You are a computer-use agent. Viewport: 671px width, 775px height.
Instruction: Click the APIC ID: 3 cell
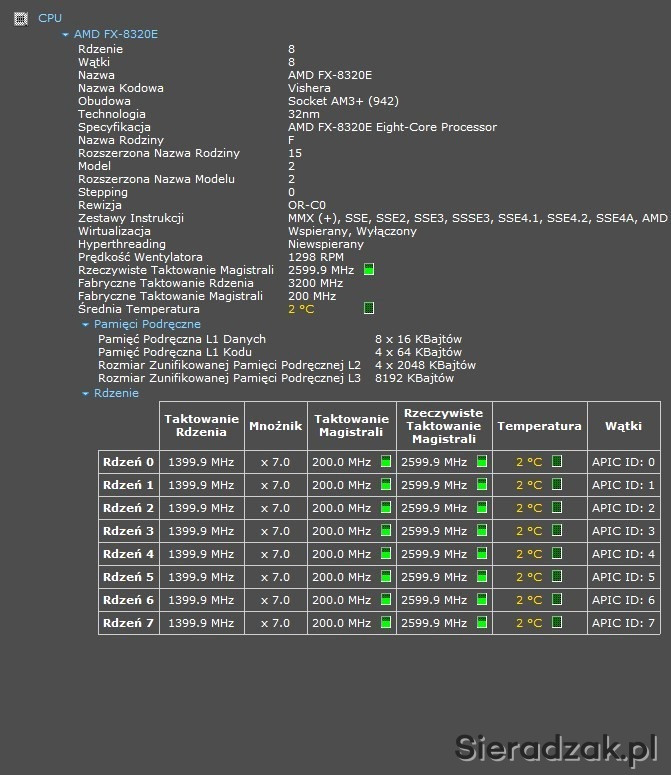pyautogui.click(x=624, y=531)
